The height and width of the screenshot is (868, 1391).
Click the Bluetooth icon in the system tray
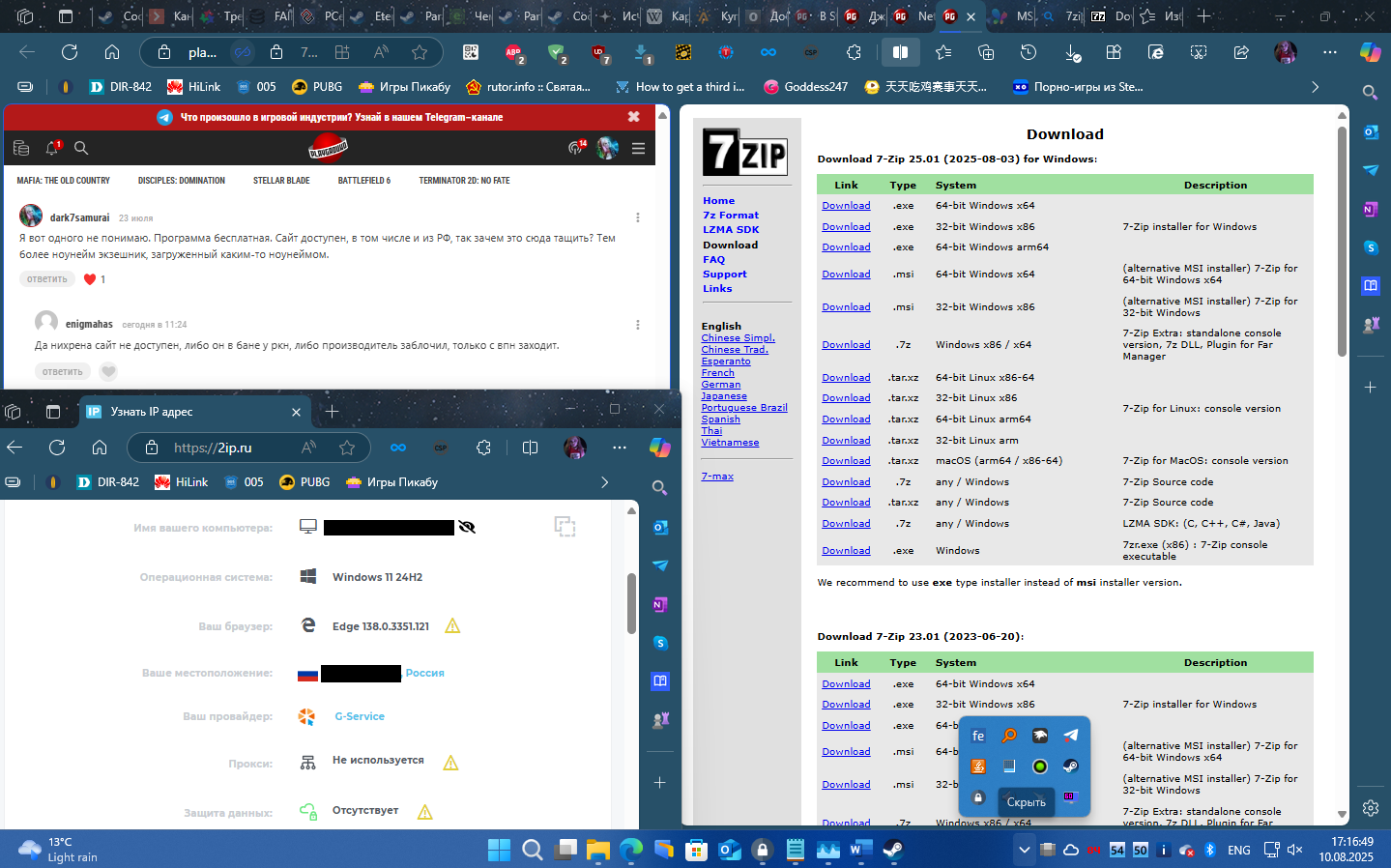coord(1210,850)
